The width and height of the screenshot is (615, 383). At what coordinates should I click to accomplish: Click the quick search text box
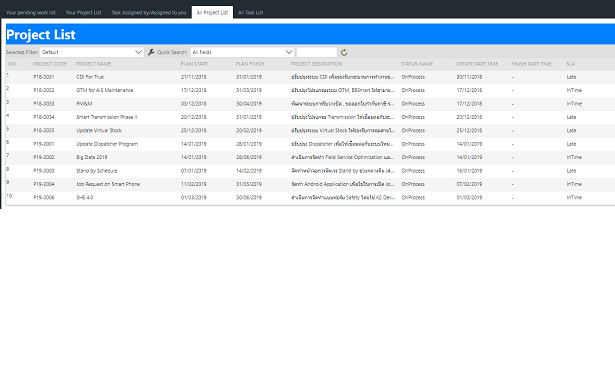[x=317, y=52]
